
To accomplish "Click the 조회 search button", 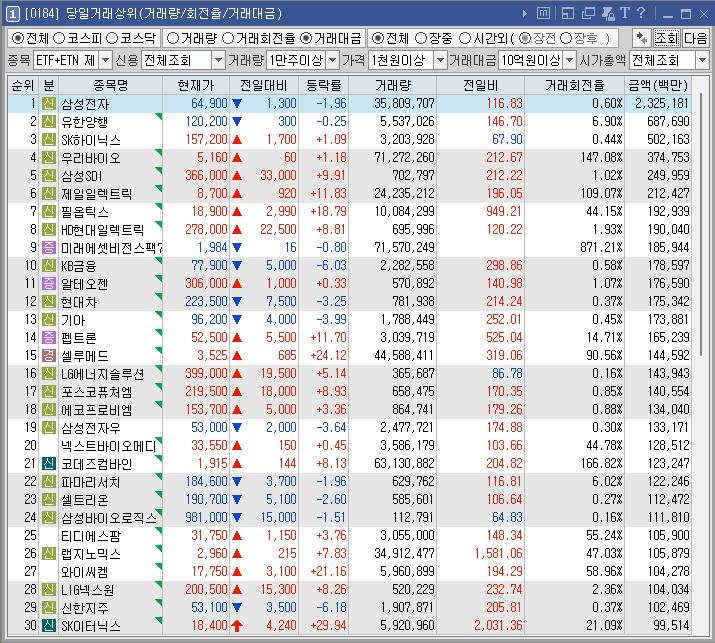I will [x=667, y=38].
